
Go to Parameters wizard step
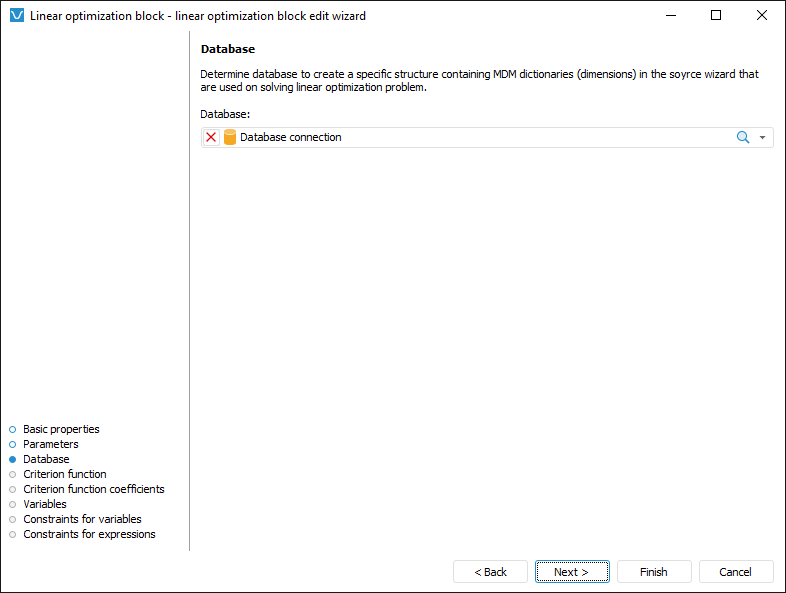tap(50, 444)
